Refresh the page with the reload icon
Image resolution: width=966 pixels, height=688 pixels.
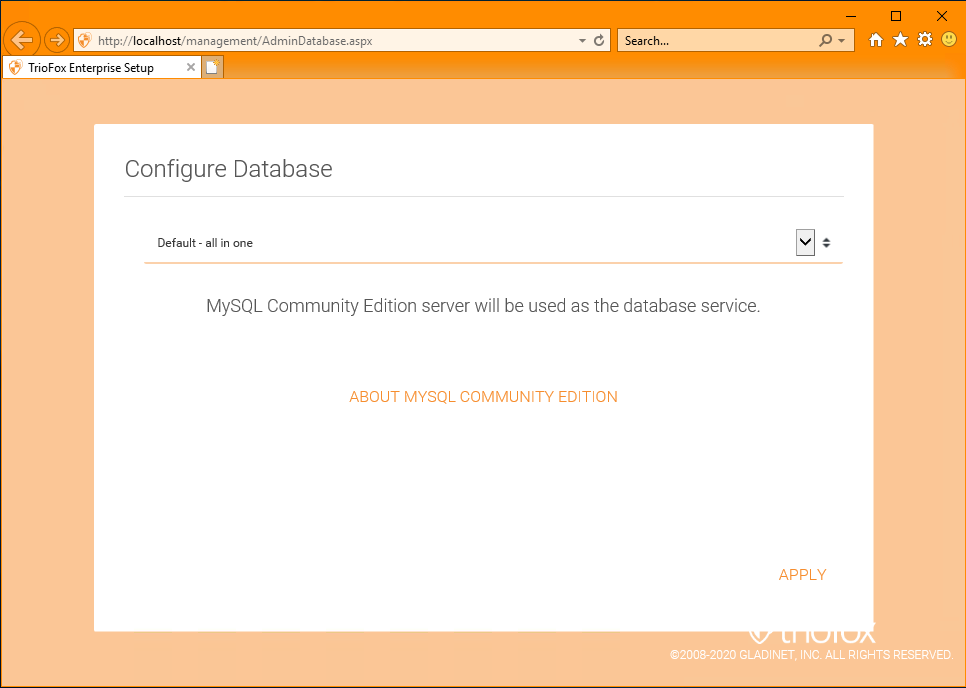[599, 41]
